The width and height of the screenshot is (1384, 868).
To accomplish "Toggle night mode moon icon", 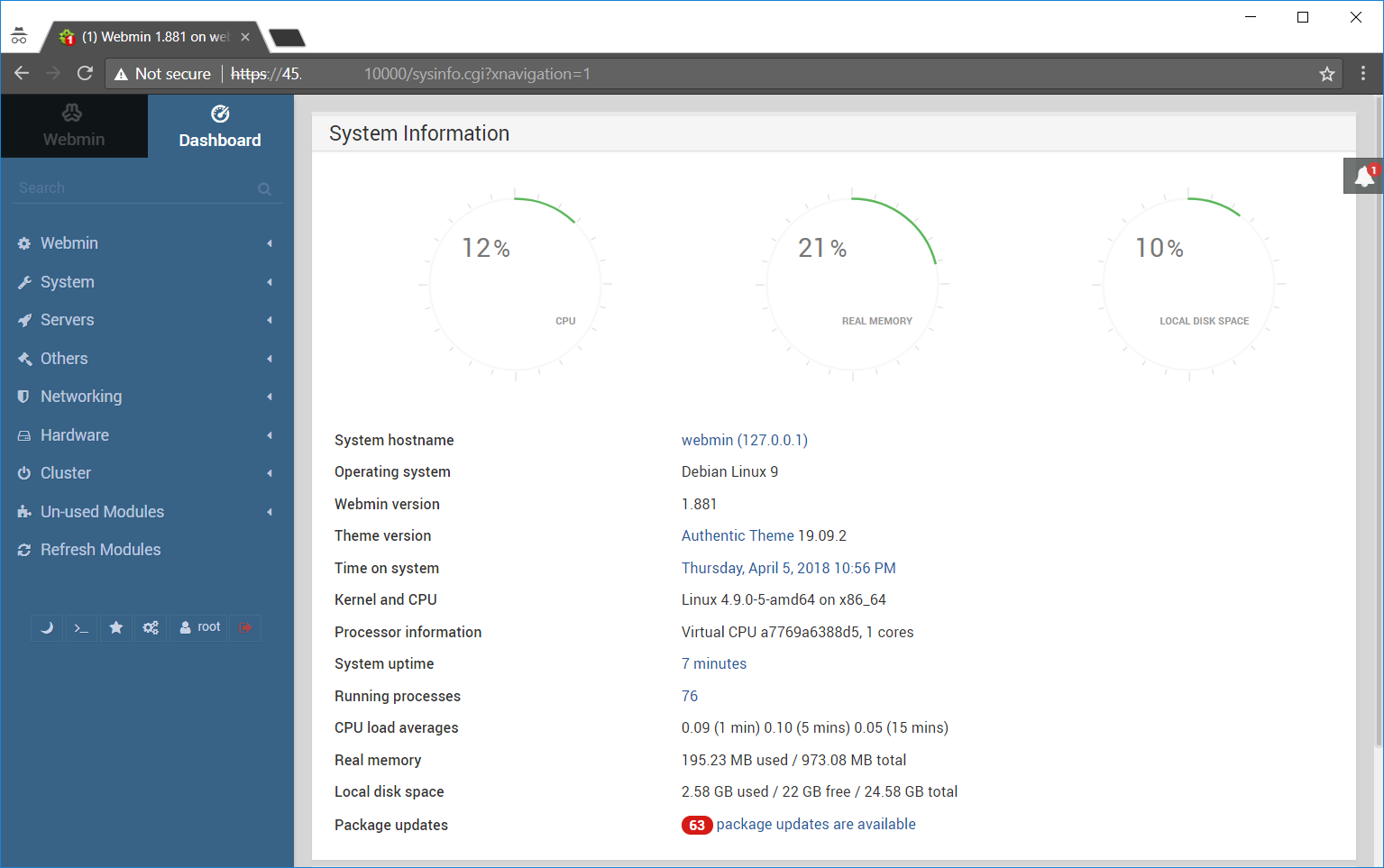I will click(x=47, y=627).
